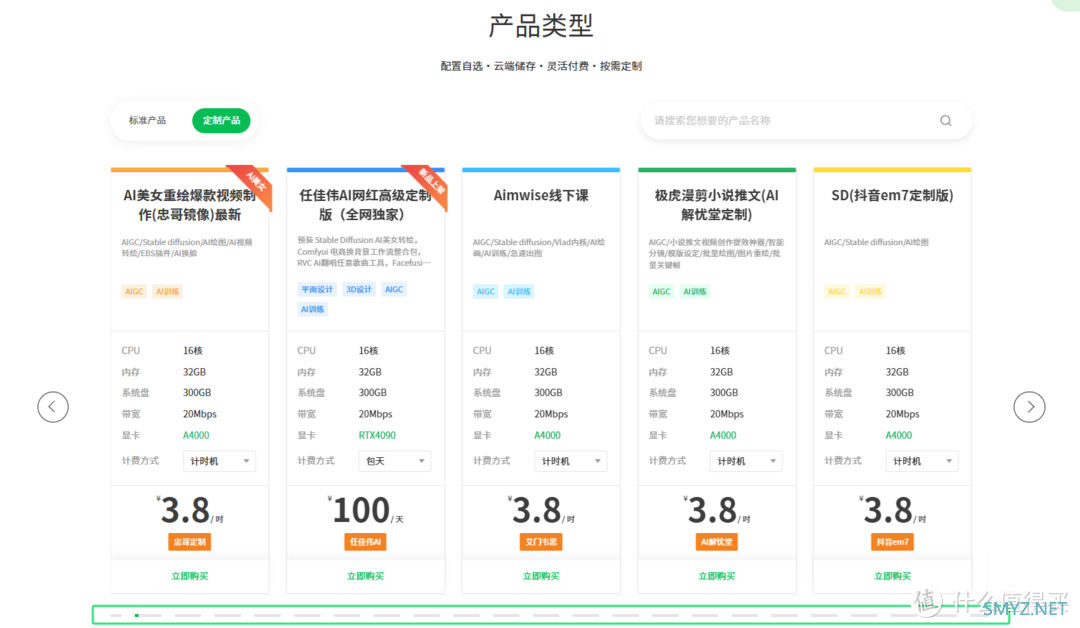This screenshot has width=1080, height=628.
Task: Click 立即购买 for Aimwise线下课
Action: 541,576
